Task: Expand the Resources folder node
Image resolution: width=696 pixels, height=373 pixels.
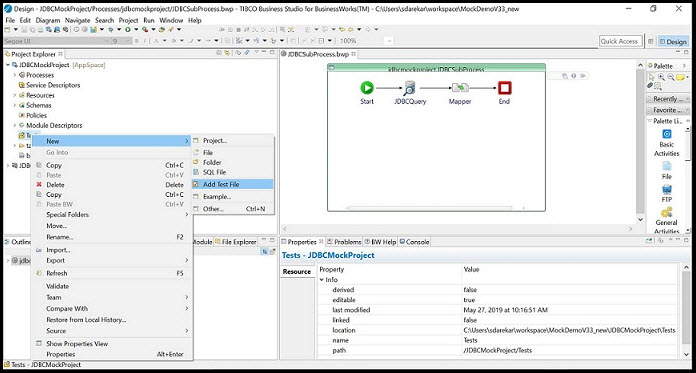Action: [x=15, y=95]
